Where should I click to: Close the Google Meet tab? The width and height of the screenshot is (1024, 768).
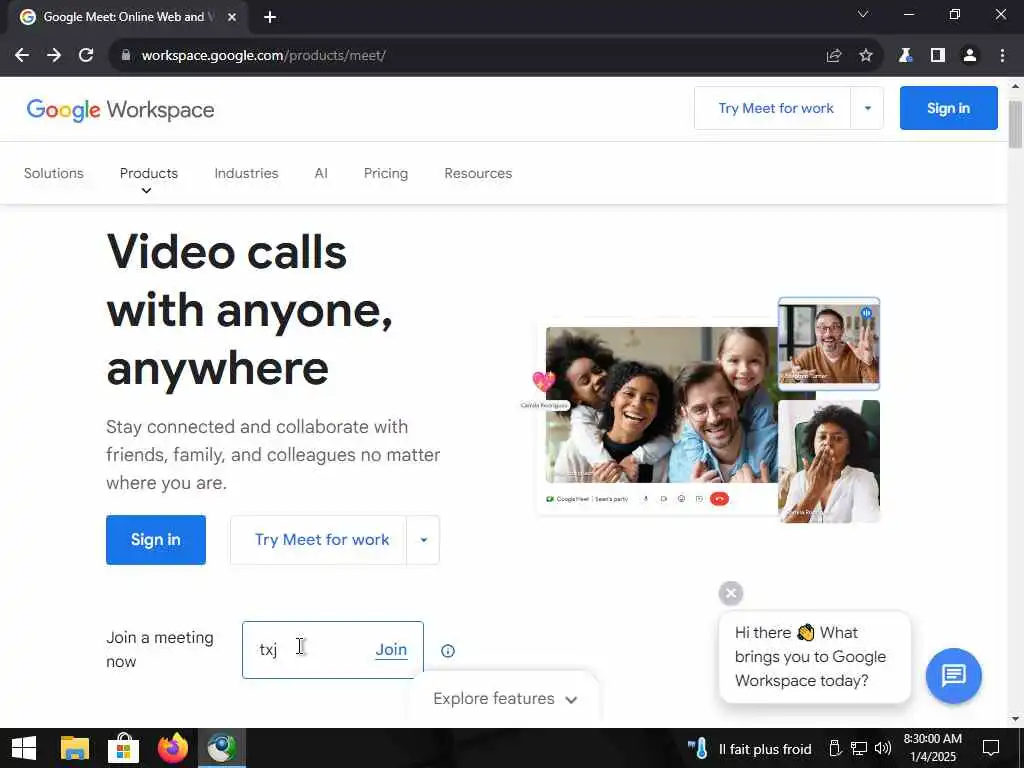232,17
